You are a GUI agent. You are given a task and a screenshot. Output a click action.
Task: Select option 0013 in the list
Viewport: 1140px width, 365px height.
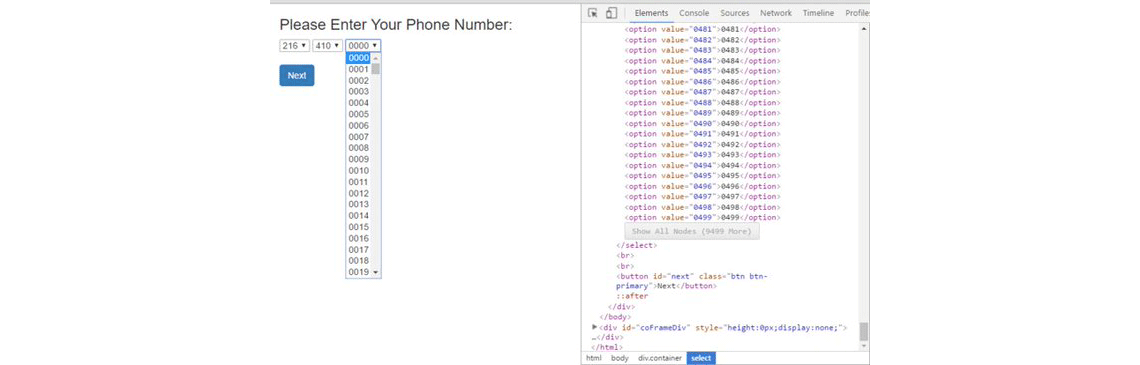pyautogui.click(x=358, y=204)
